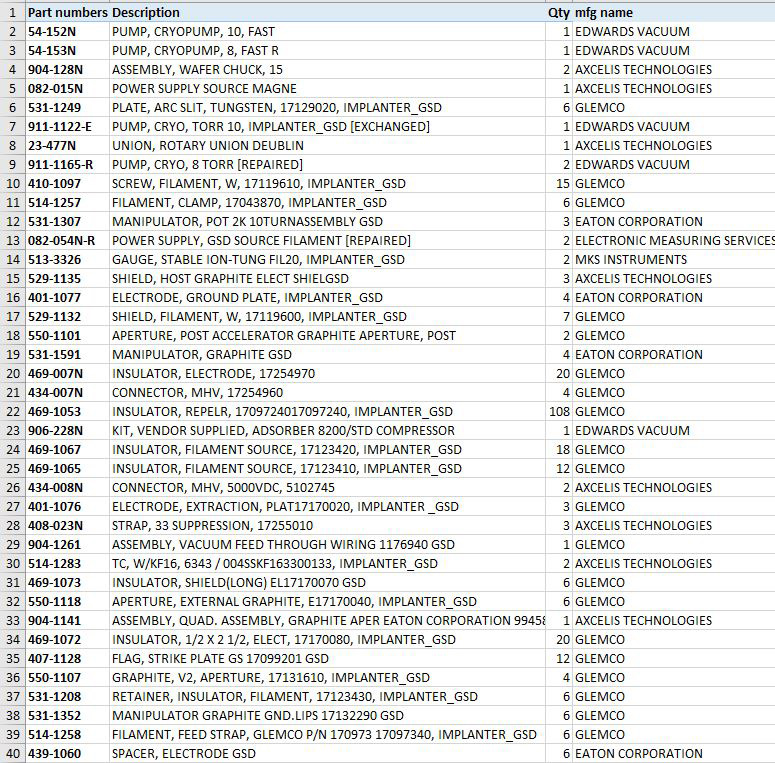The width and height of the screenshot is (775, 763).
Task: Click the row 22 header number
Action: 12,411
